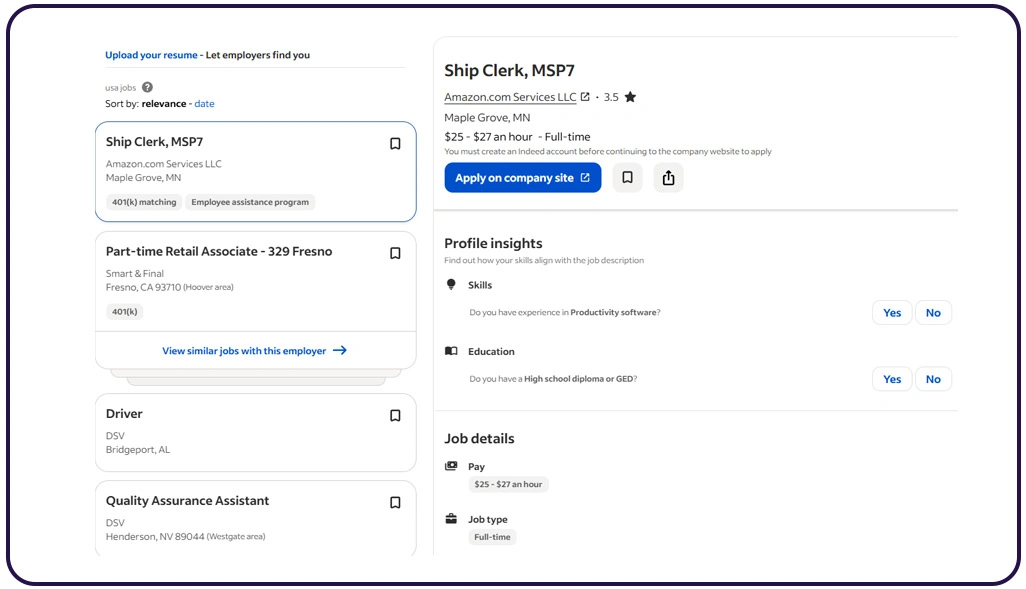Sort results by date
Viewport: 1026px width, 589px height.
[x=204, y=104]
